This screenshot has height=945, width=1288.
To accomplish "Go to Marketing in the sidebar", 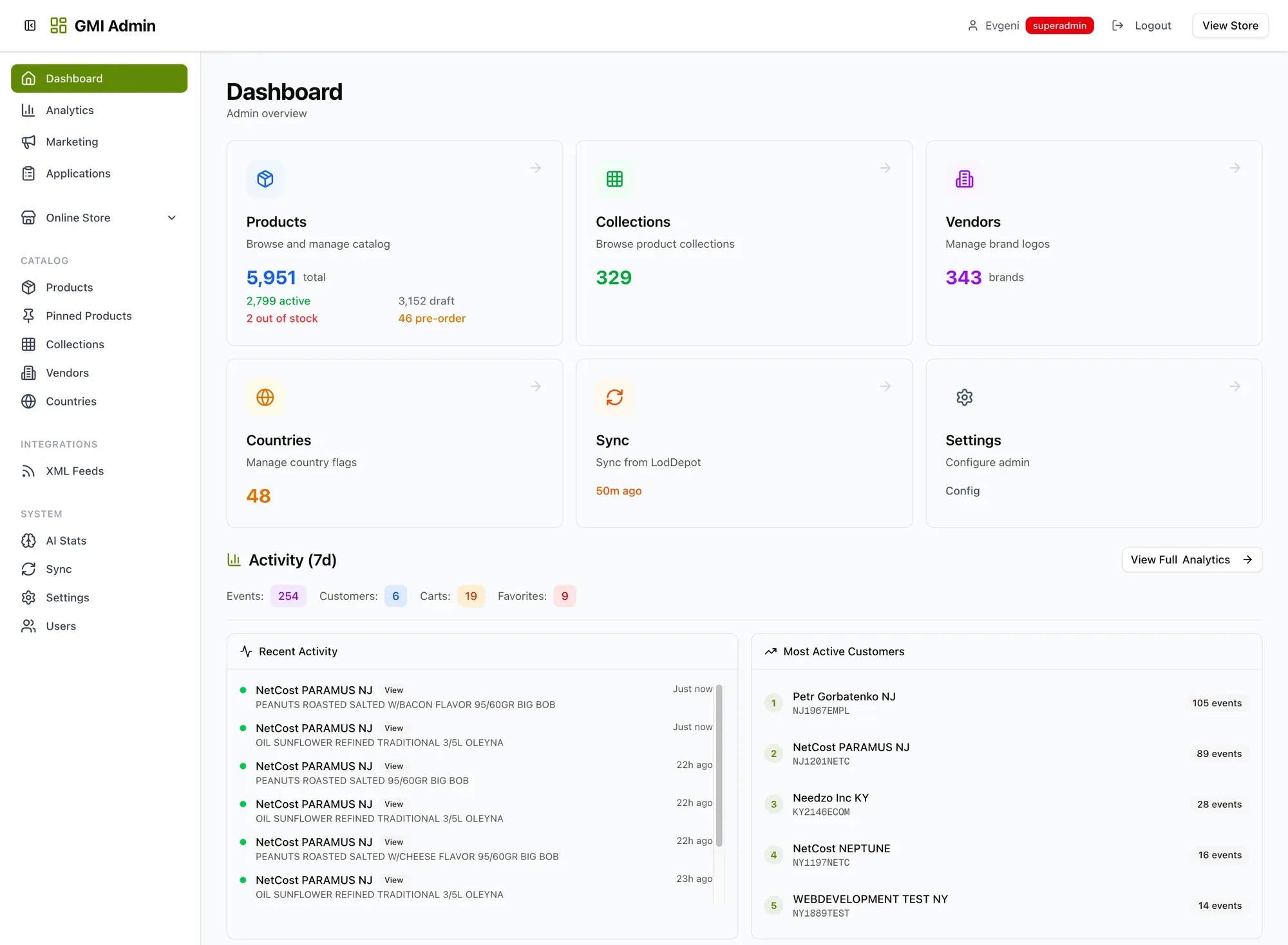I will pos(99,142).
